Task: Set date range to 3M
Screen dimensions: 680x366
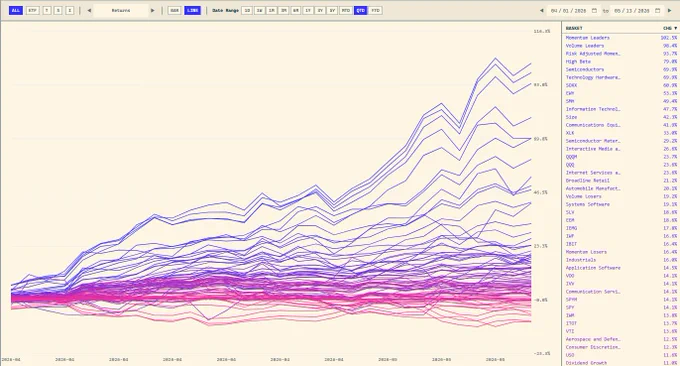Action: pos(283,10)
